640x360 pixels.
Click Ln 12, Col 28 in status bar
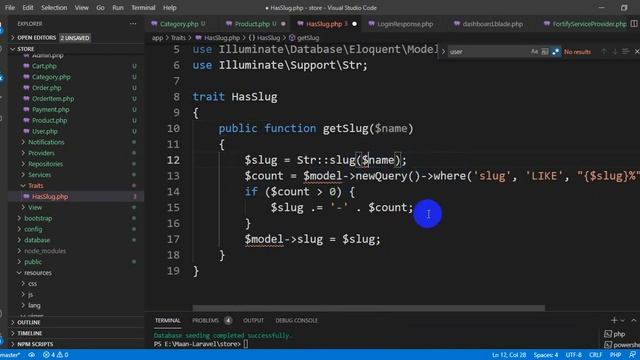[x=509, y=355]
